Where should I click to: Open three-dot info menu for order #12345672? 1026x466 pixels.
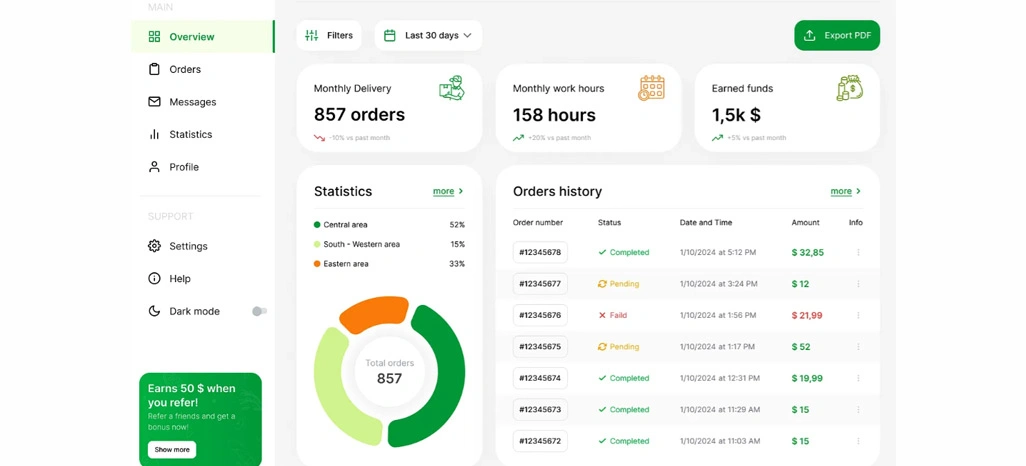tap(858, 441)
